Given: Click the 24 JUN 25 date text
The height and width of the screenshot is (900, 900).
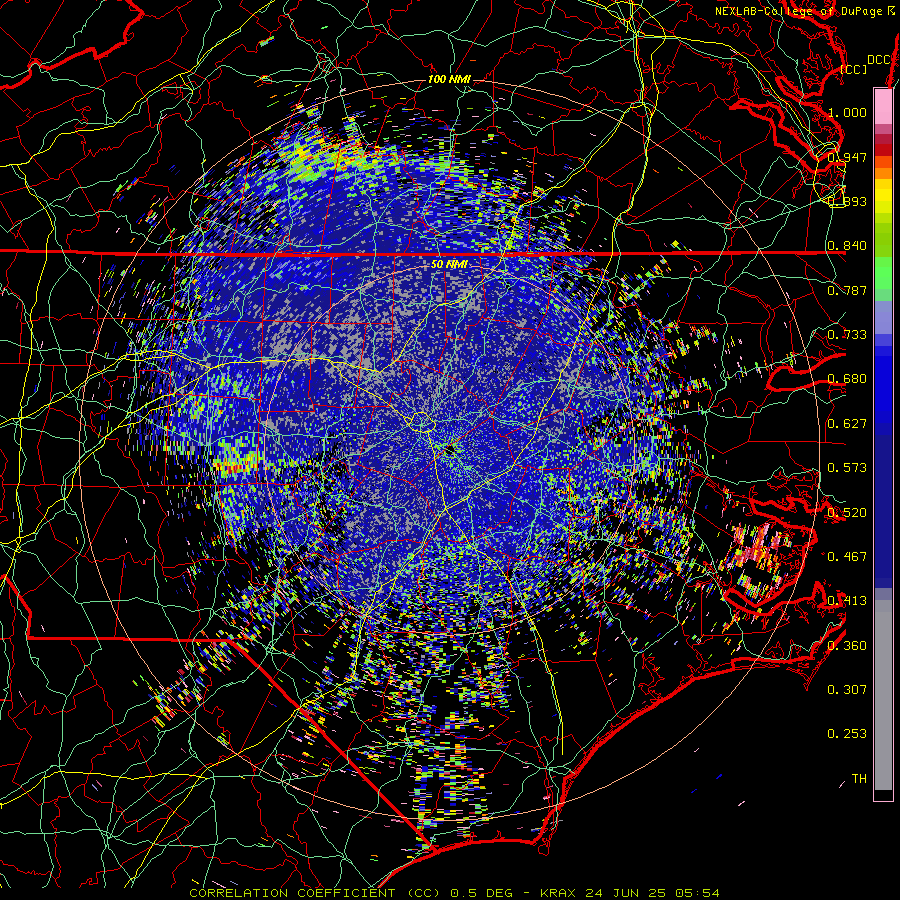Looking at the screenshot, I should point(624,893).
